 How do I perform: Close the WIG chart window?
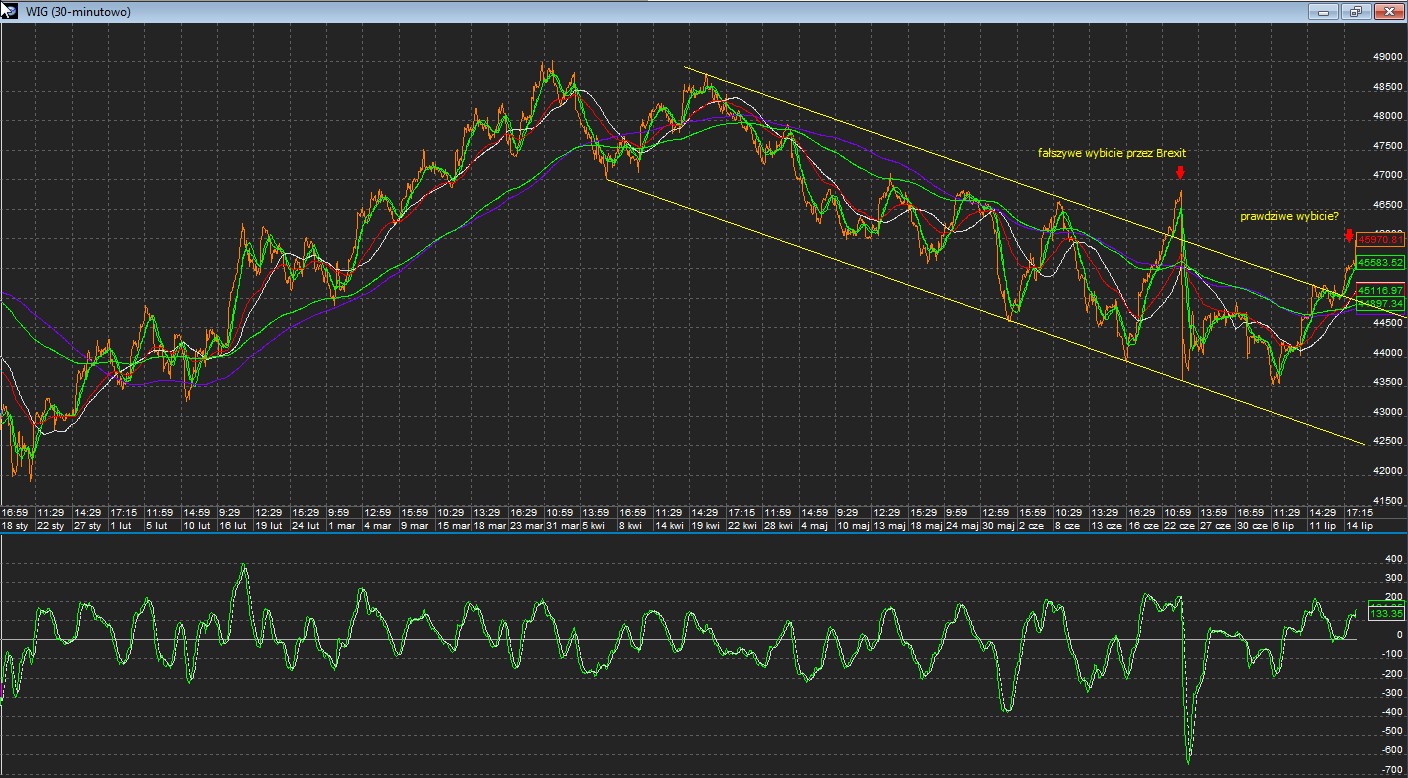[x=1387, y=12]
